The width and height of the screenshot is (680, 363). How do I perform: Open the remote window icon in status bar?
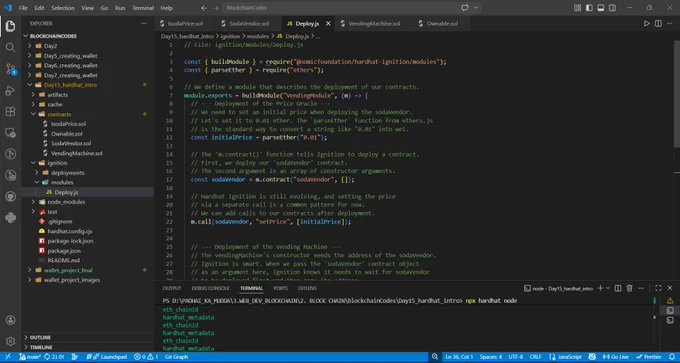coord(8,357)
